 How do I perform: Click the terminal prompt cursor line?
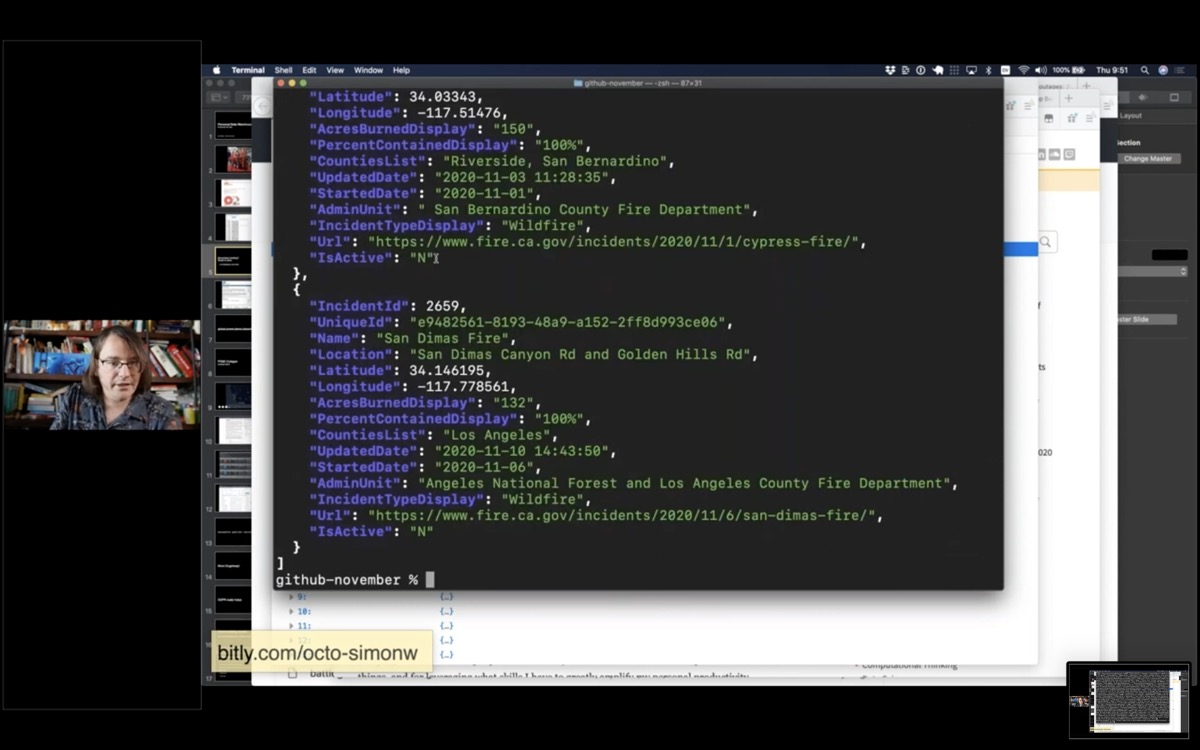click(x=430, y=580)
